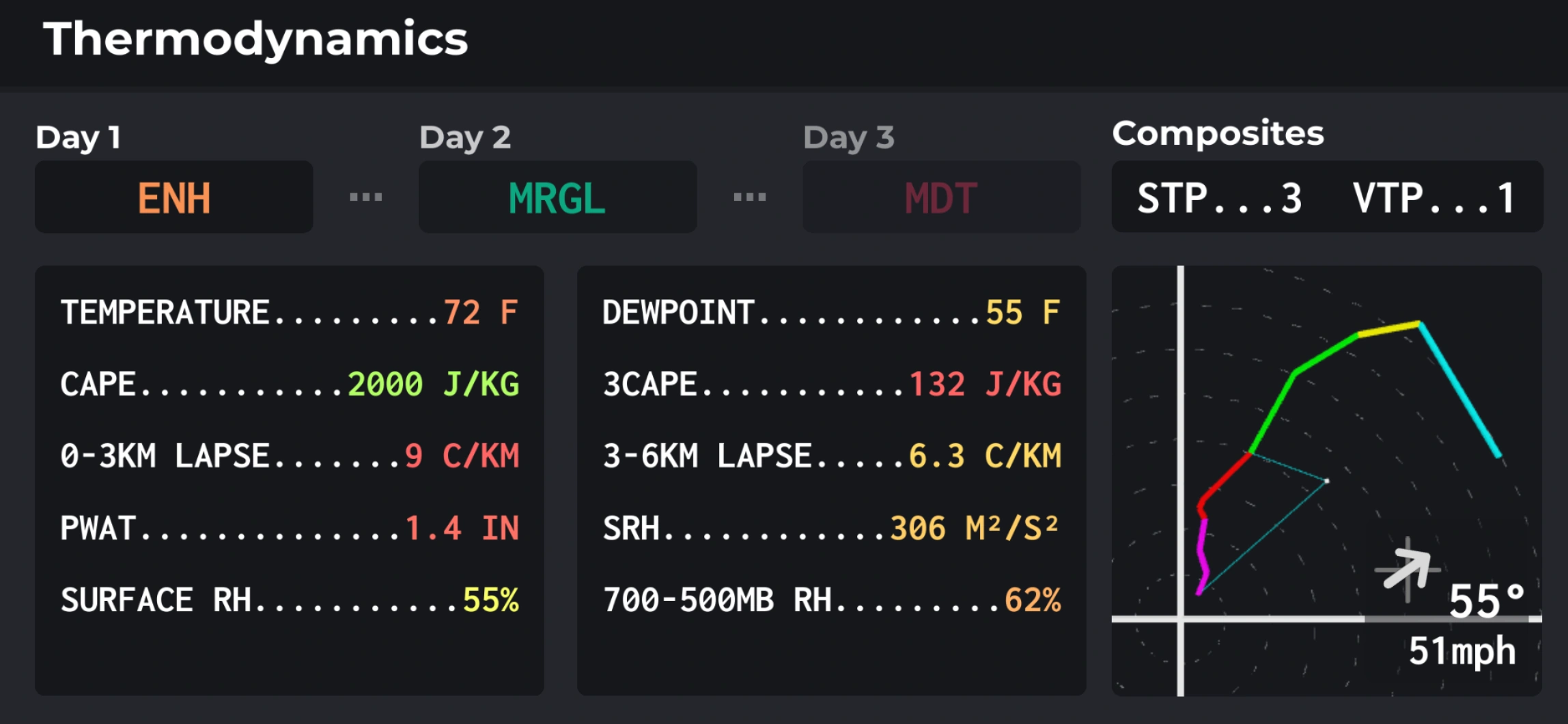
Task: Select the Day 1 ENH outlook
Action: pyautogui.click(x=174, y=197)
